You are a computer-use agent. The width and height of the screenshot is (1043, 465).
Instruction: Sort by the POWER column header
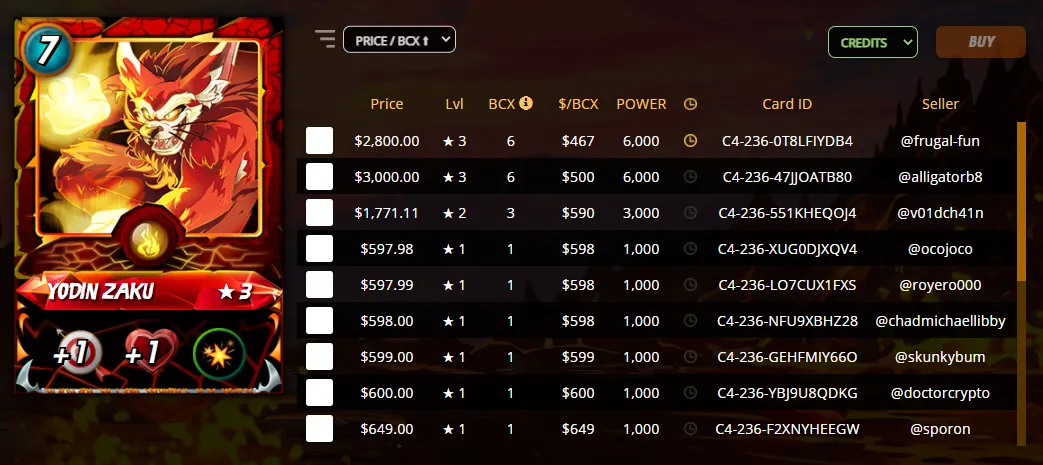(641, 104)
